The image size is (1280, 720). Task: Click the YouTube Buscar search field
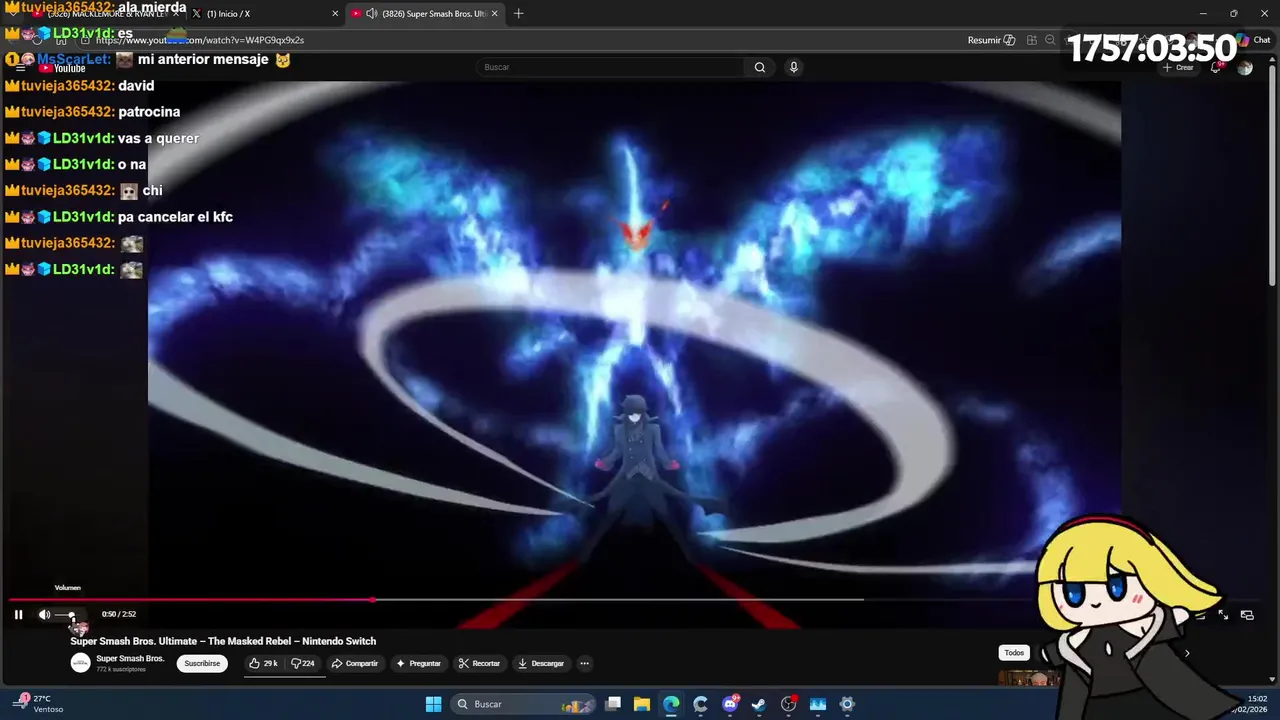(610, 67)
